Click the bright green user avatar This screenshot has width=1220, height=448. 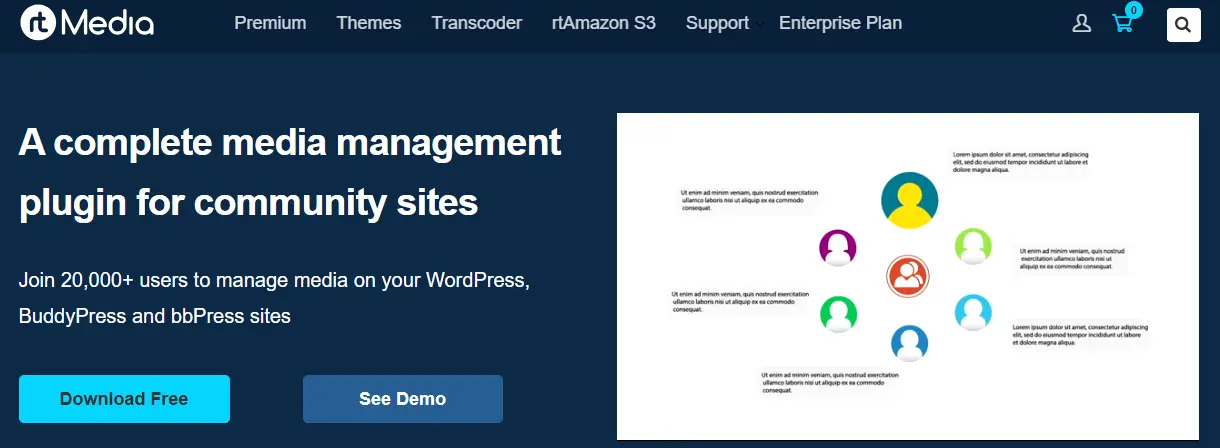tap(838, 313)
